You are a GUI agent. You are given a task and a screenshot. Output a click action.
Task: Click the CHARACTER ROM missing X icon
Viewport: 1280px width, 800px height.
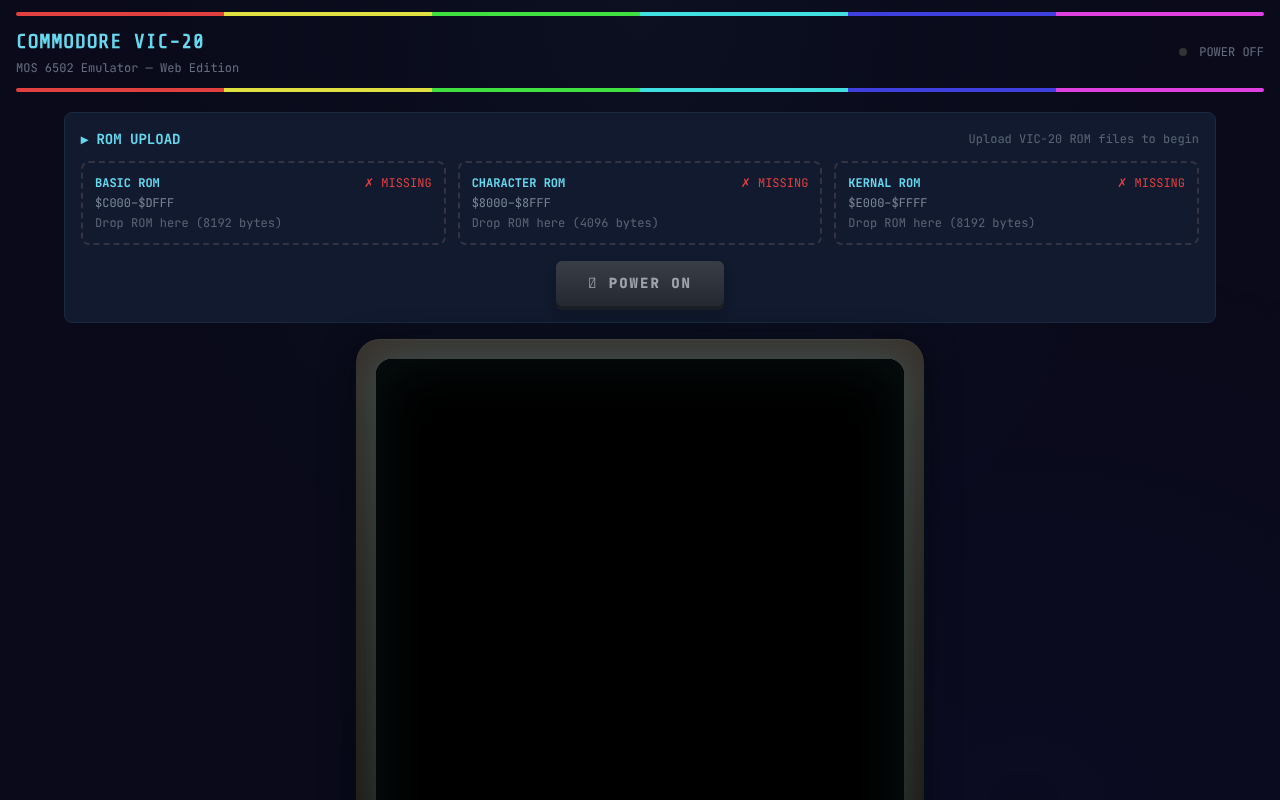(x=746, y=183)
